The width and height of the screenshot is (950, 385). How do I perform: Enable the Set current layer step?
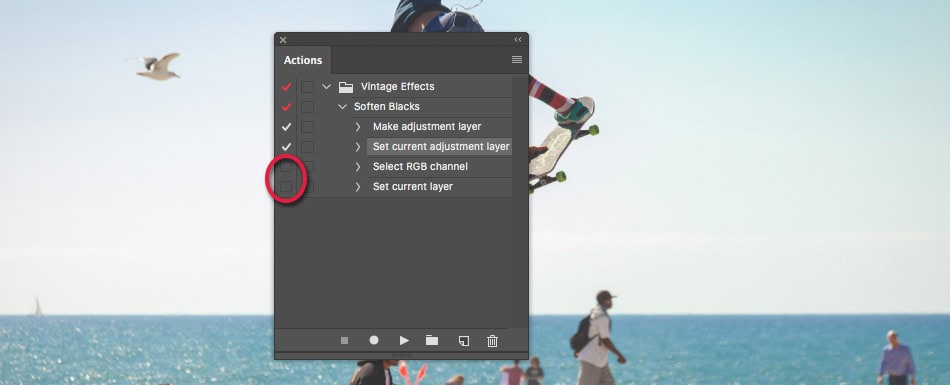(287, 187)
